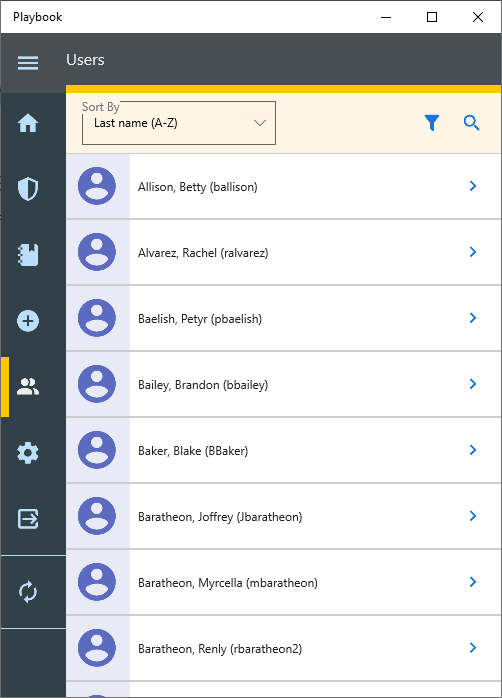Click the plus add icon in sidebar
The width and height of the screenshot is (502, 698).
[x=28, y=321]
